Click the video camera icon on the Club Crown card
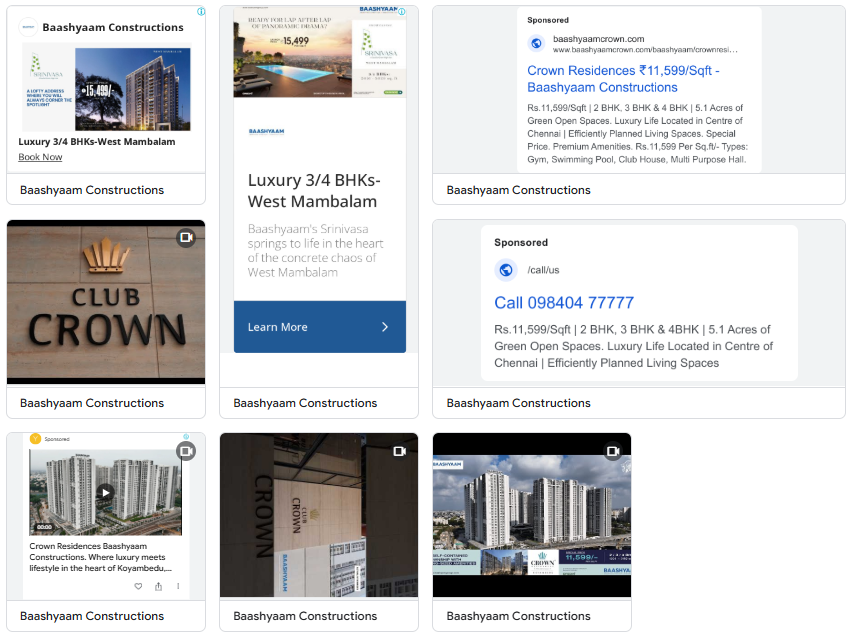 click(186, 237)
